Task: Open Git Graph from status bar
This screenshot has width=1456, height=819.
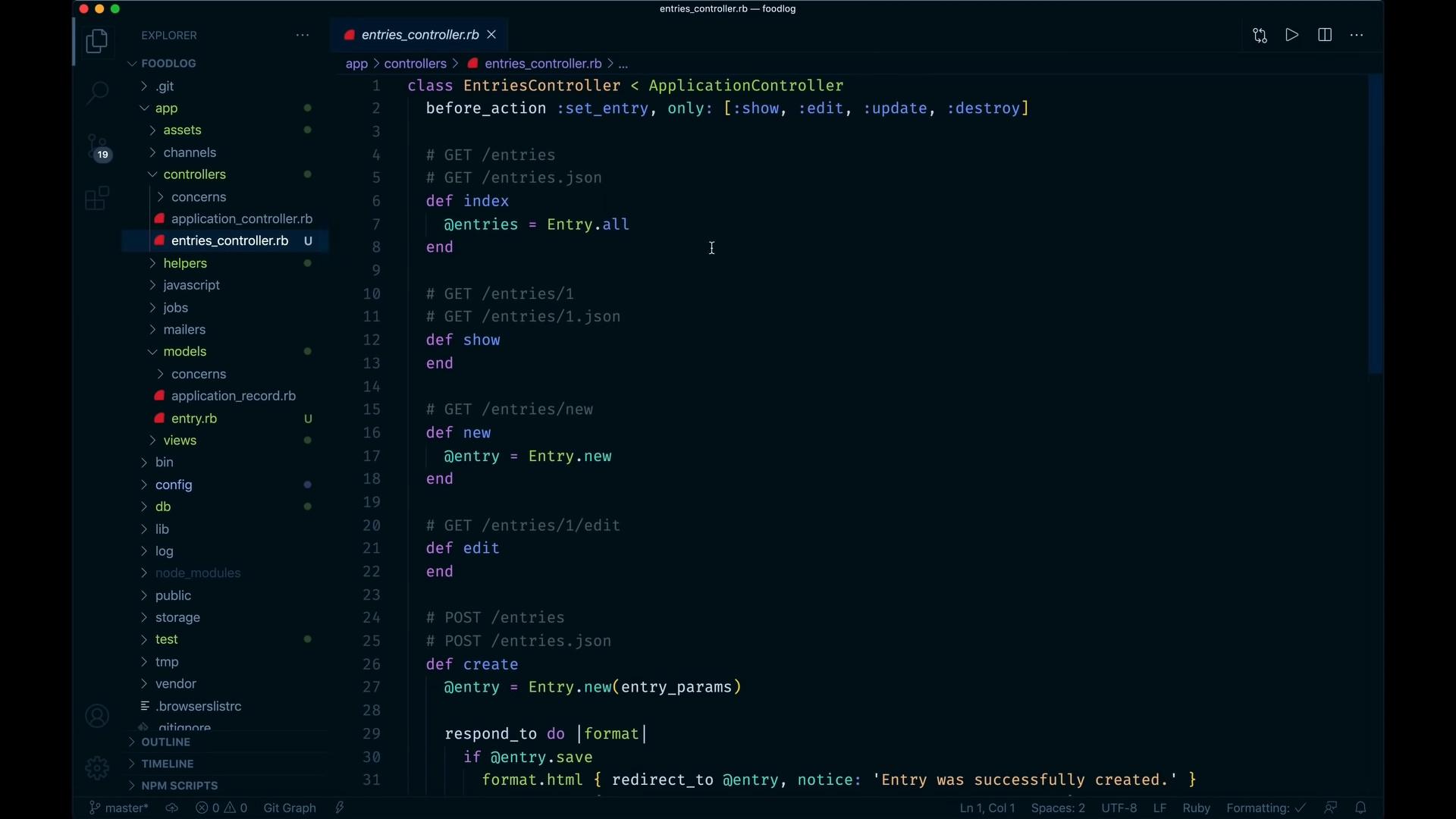Action: [290, 809]
